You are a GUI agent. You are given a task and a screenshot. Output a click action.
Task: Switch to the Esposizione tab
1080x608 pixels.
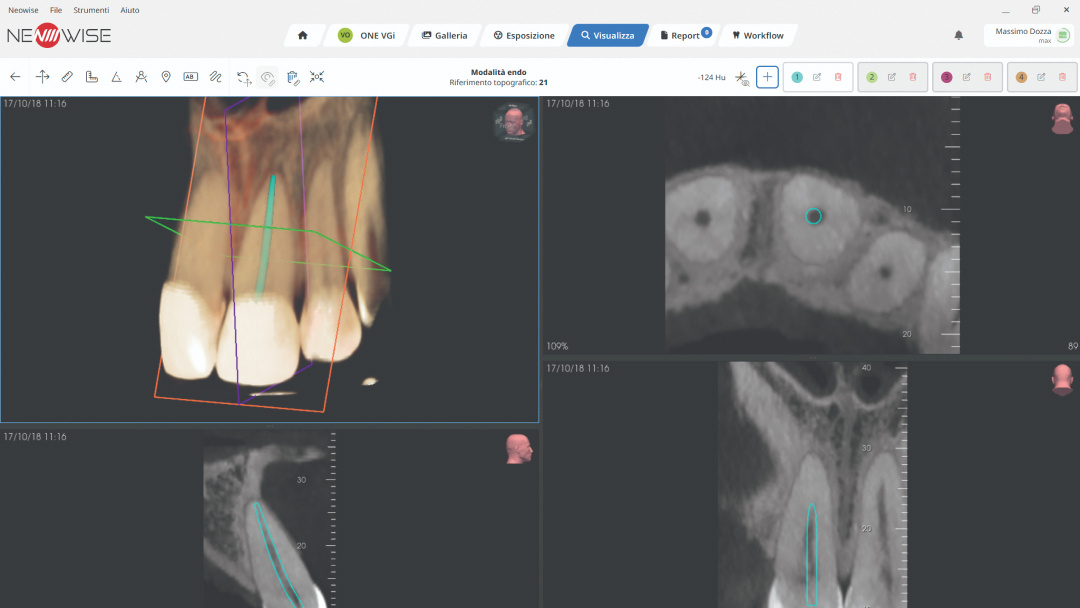tap(524, 35)
